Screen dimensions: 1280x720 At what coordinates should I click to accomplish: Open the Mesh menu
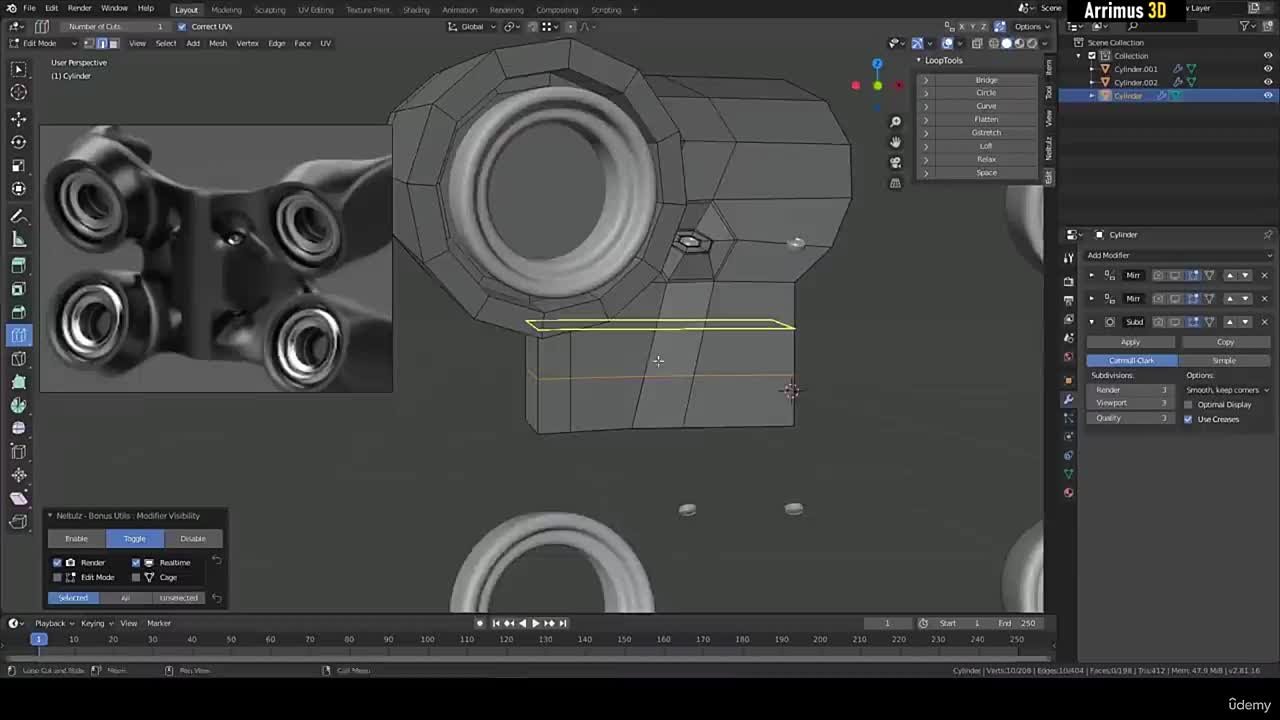click(x=218, y=43)
